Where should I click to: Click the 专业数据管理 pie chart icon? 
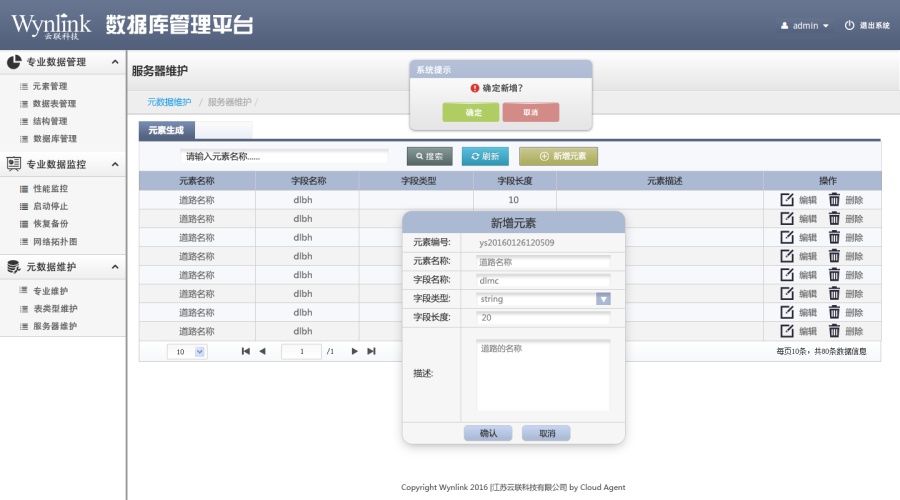(14, 62)
